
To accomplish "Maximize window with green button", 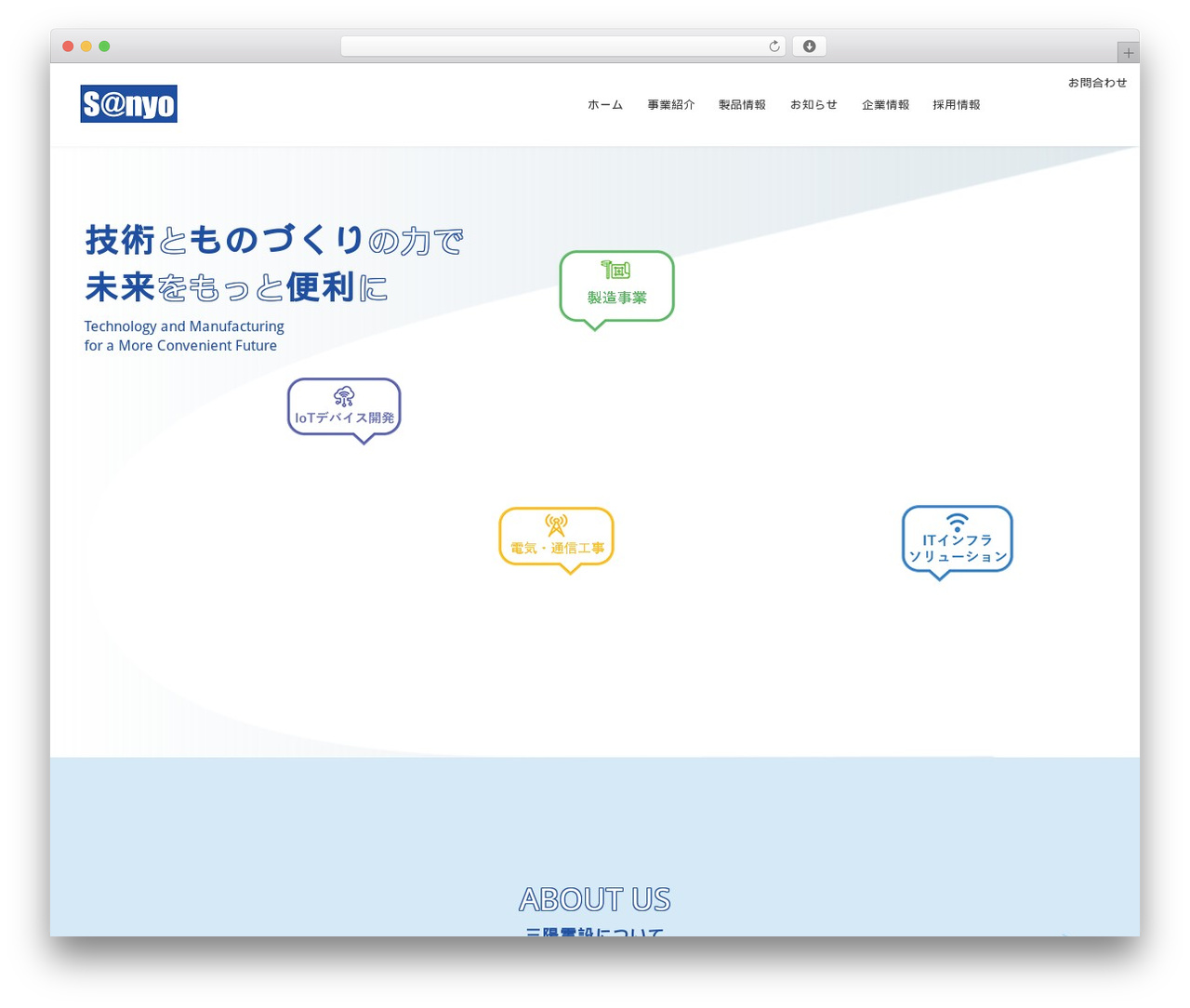I will coord(104,46).
